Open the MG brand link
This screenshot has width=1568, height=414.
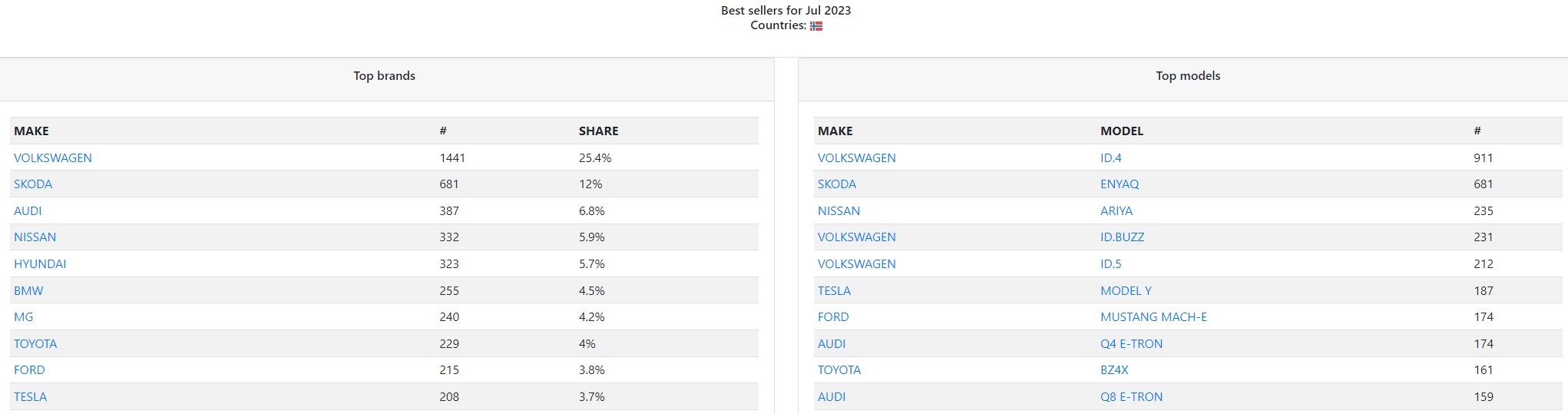pos(24,317)
